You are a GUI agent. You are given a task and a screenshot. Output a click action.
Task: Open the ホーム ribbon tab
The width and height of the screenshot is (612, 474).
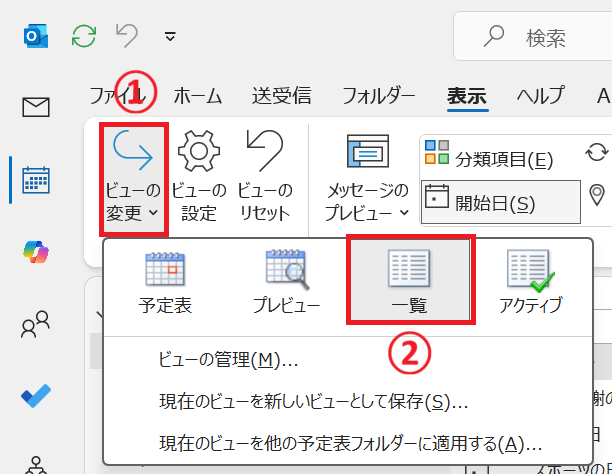[x=198, y=96]
